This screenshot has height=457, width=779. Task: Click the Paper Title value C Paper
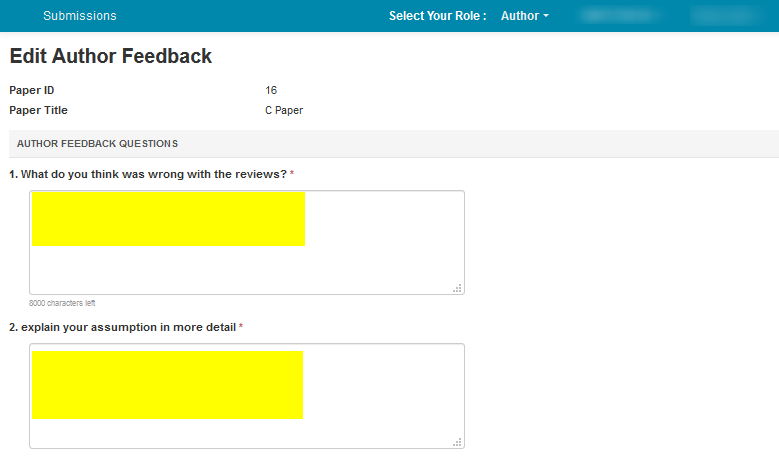(x=284, y=111)
